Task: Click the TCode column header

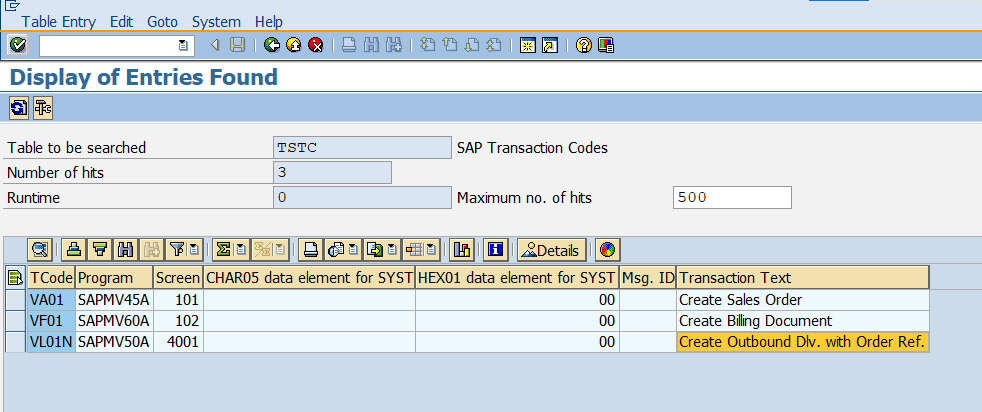Action: coord(51,278)
